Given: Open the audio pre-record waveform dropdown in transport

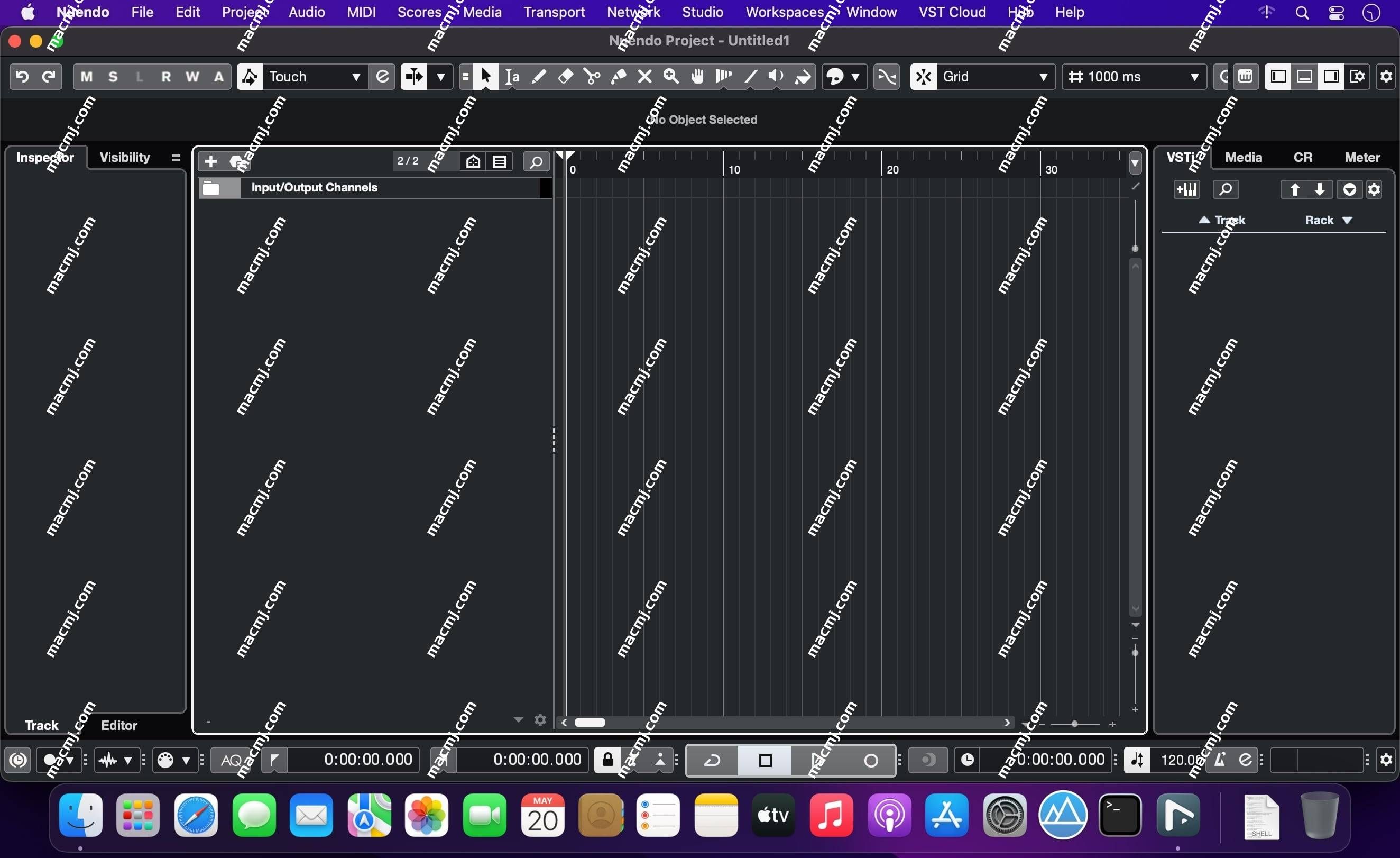Looking at the screenshot, I should (128, 760).
